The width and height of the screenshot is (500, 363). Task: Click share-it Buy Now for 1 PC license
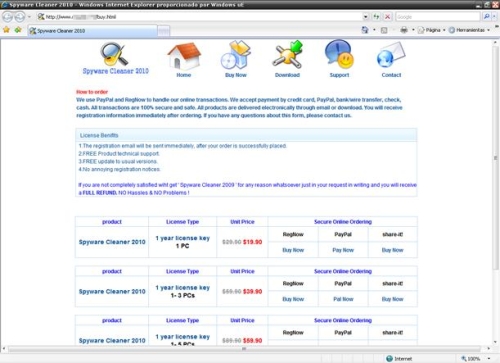point(392,250)
